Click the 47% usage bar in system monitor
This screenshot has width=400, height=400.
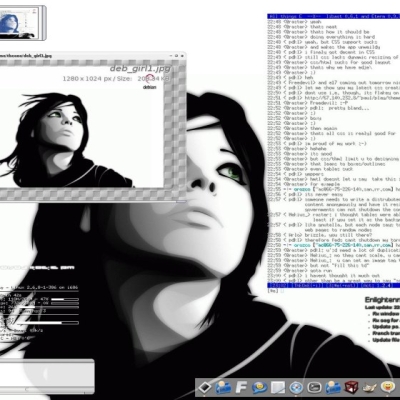(65, 299)
